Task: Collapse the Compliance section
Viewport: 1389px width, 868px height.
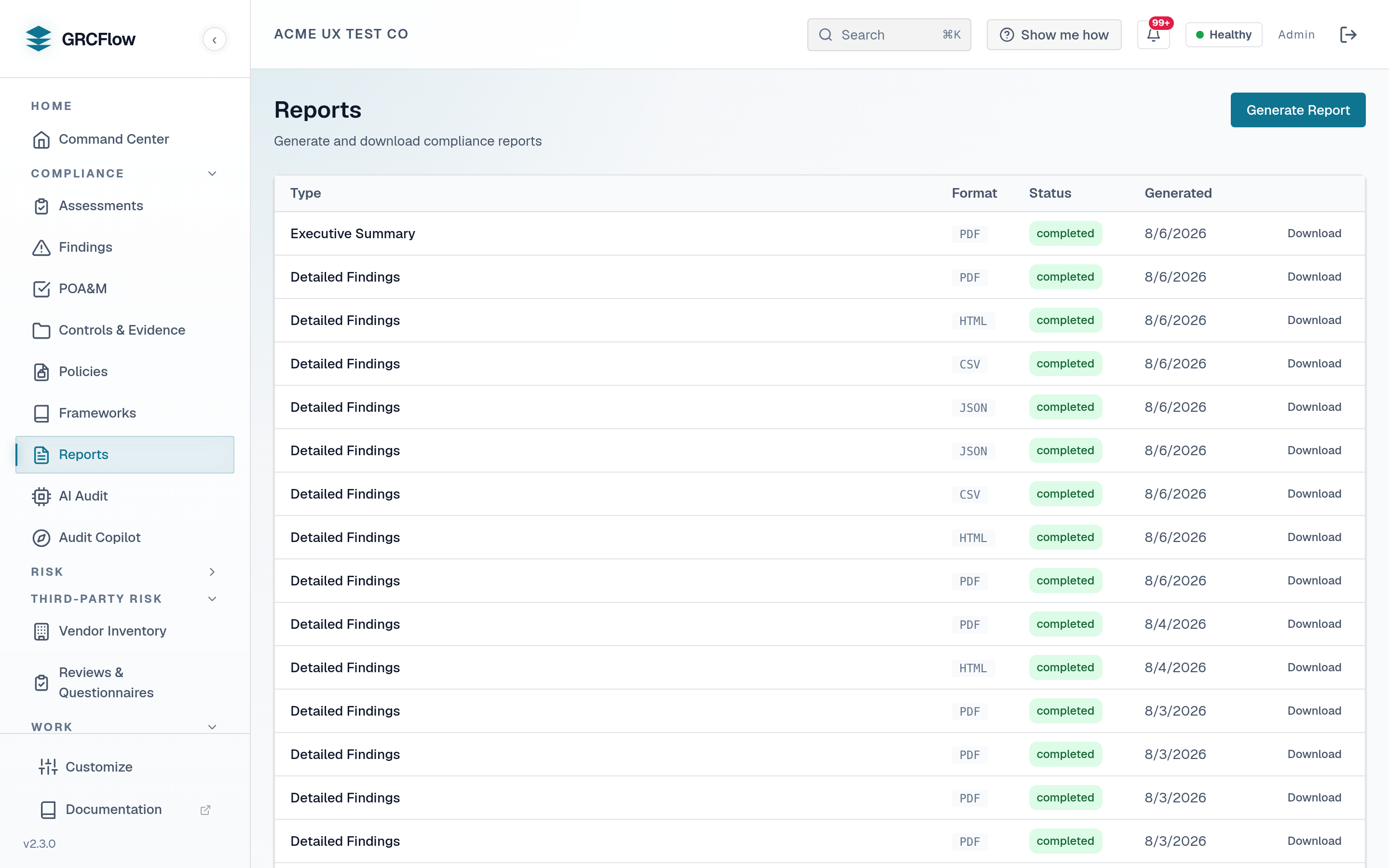Action: pyautogui.click(x=212, y=174)
